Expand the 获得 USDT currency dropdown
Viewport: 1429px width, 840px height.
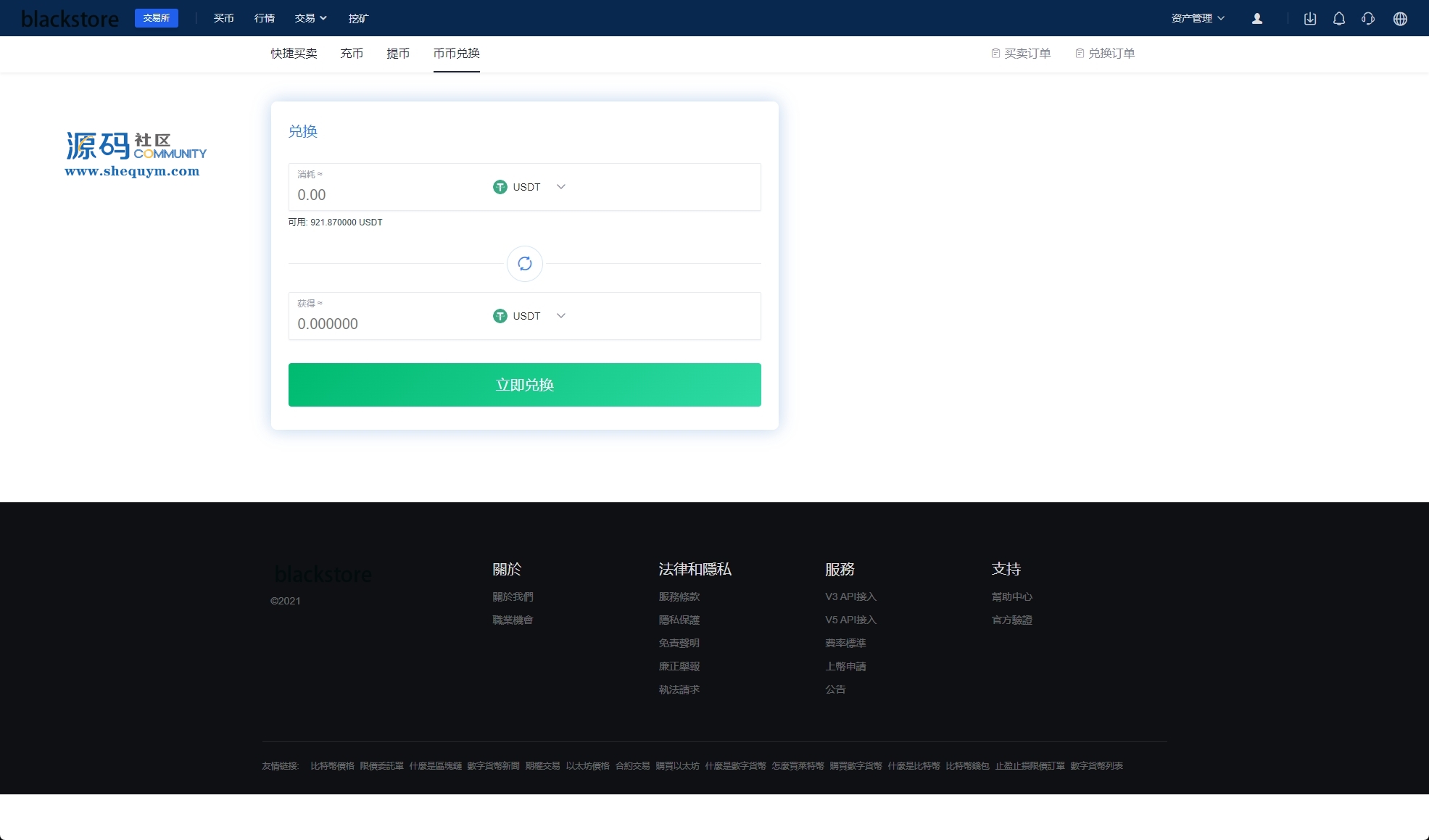[x=560, y=316]
